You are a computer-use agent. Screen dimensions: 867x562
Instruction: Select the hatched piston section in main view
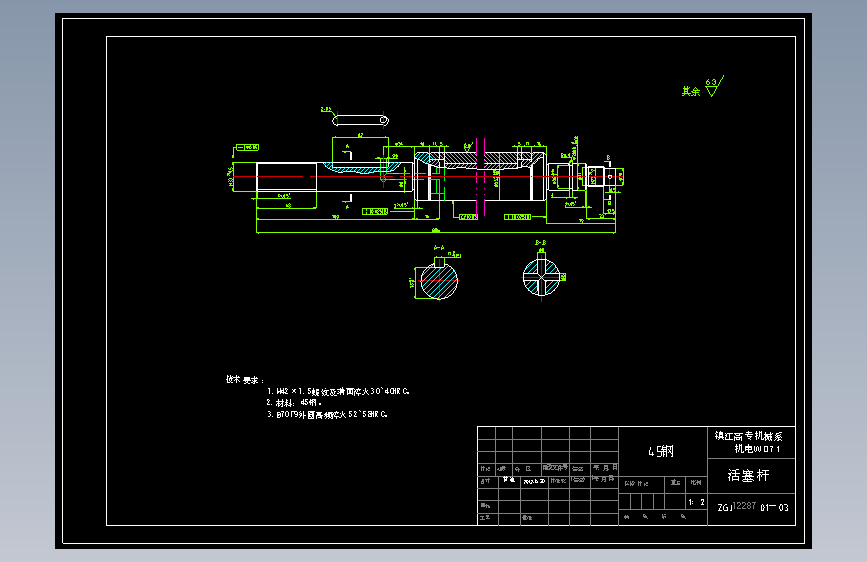(479, 160)
